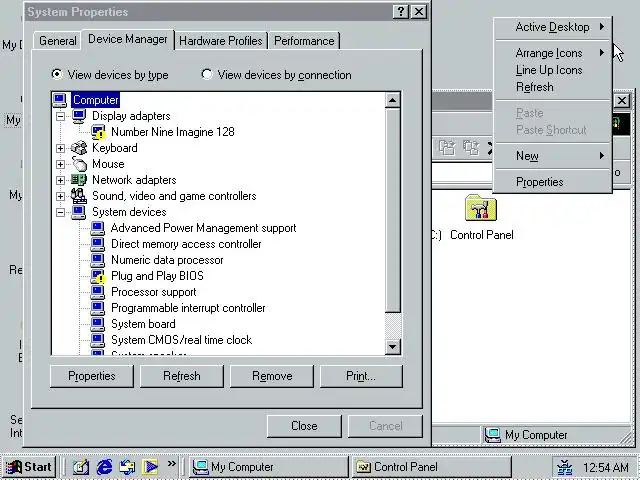This screenshot has height=480, width=640.
Task: Select the Processor support entry
Action: [153, 292]
